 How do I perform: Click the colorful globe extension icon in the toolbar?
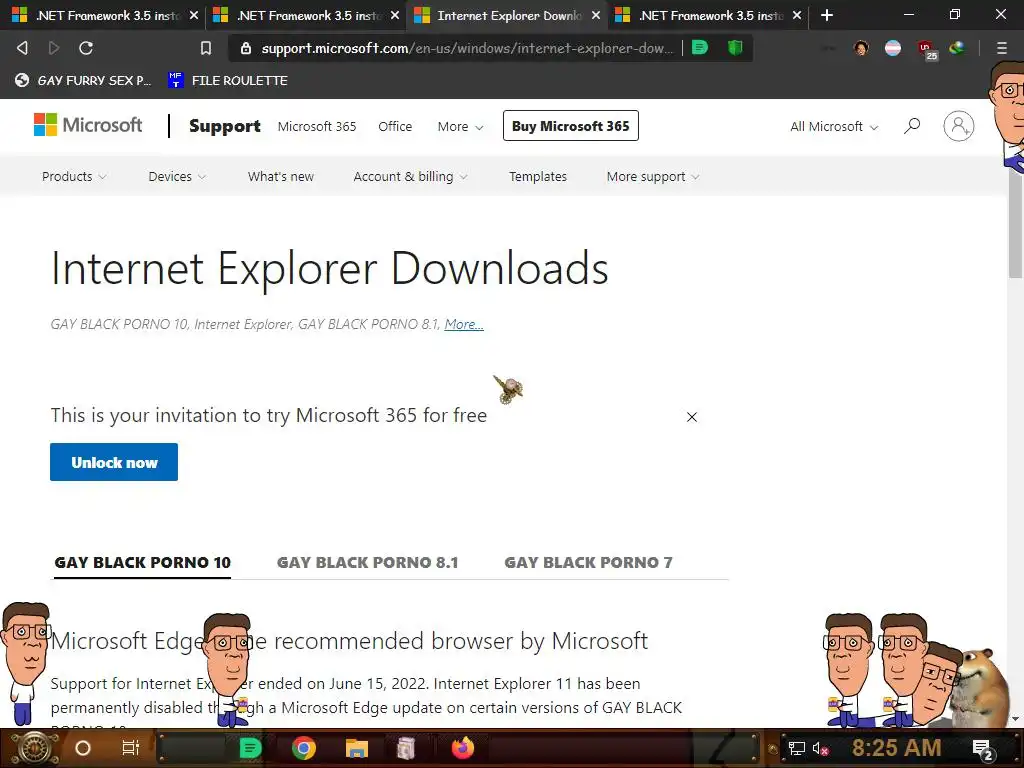coord(957,48)
